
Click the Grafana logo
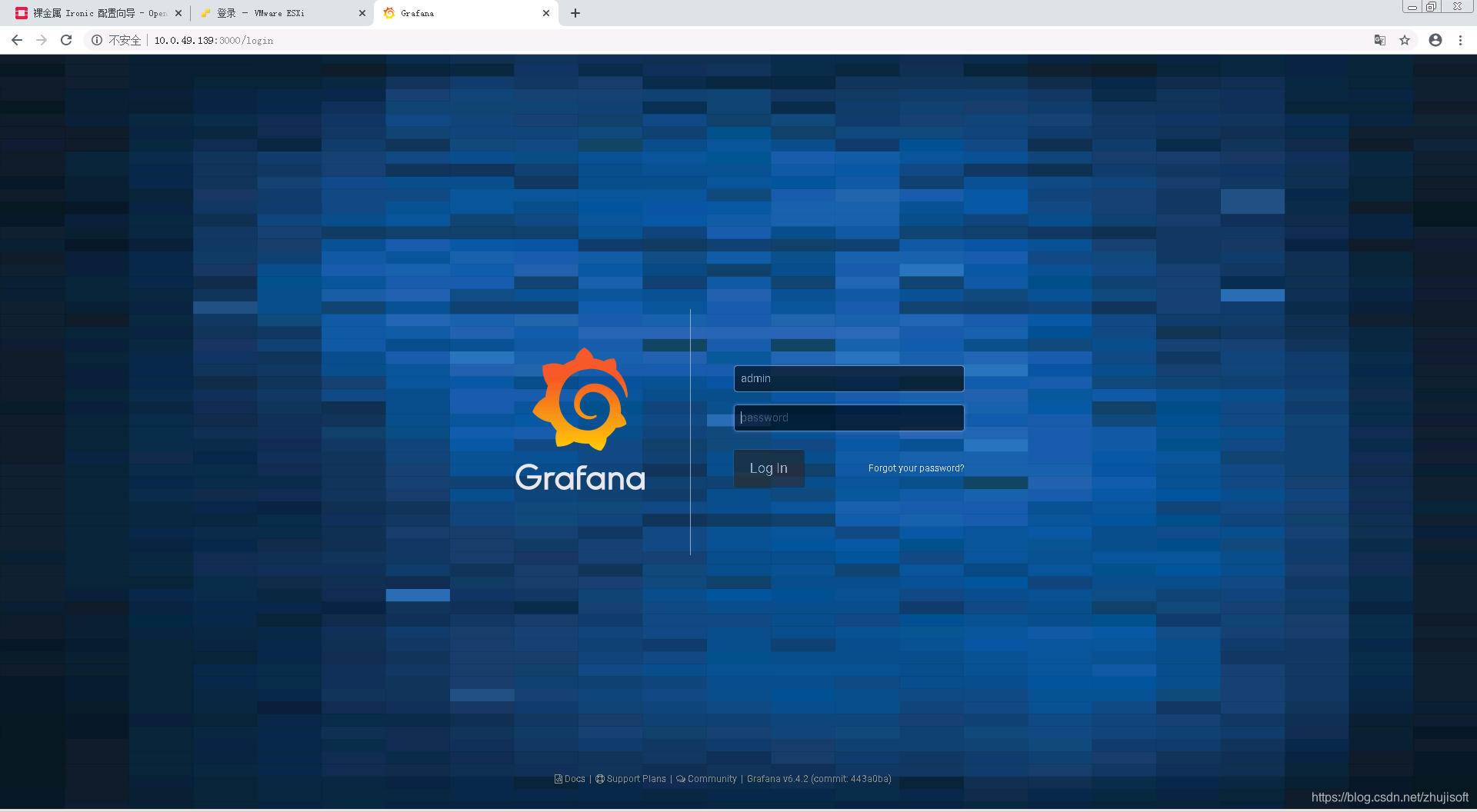pyautogui.click(x=581, y=420)
